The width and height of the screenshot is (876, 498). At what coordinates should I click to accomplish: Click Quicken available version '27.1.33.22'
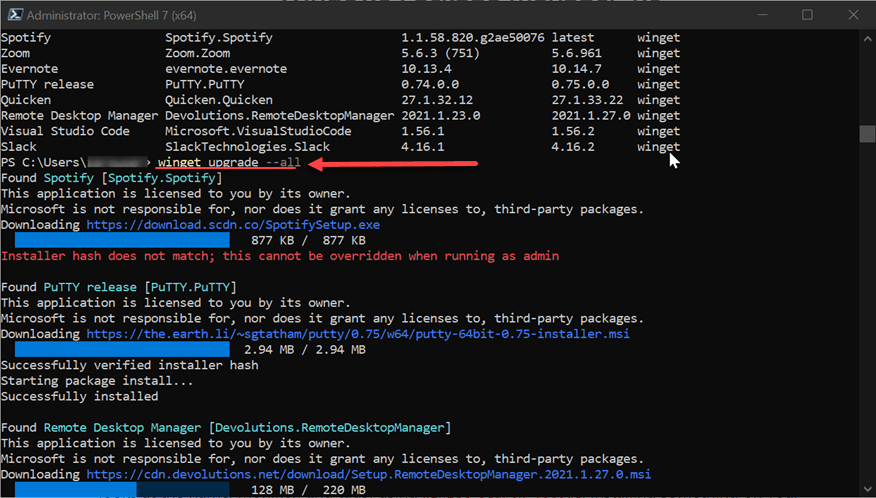587,100
